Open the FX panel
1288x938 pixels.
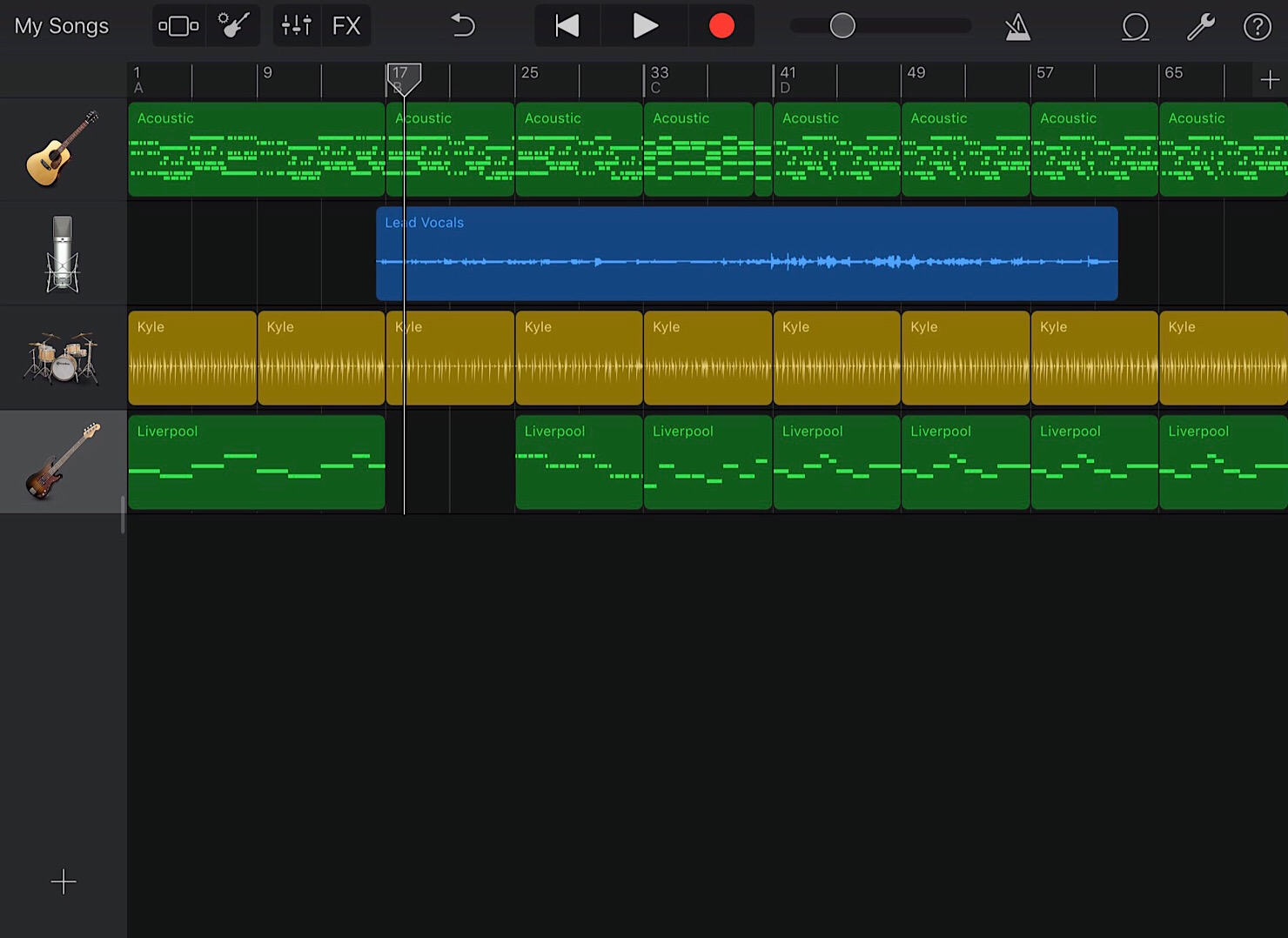pyautogui.click(x=346, y=26)
